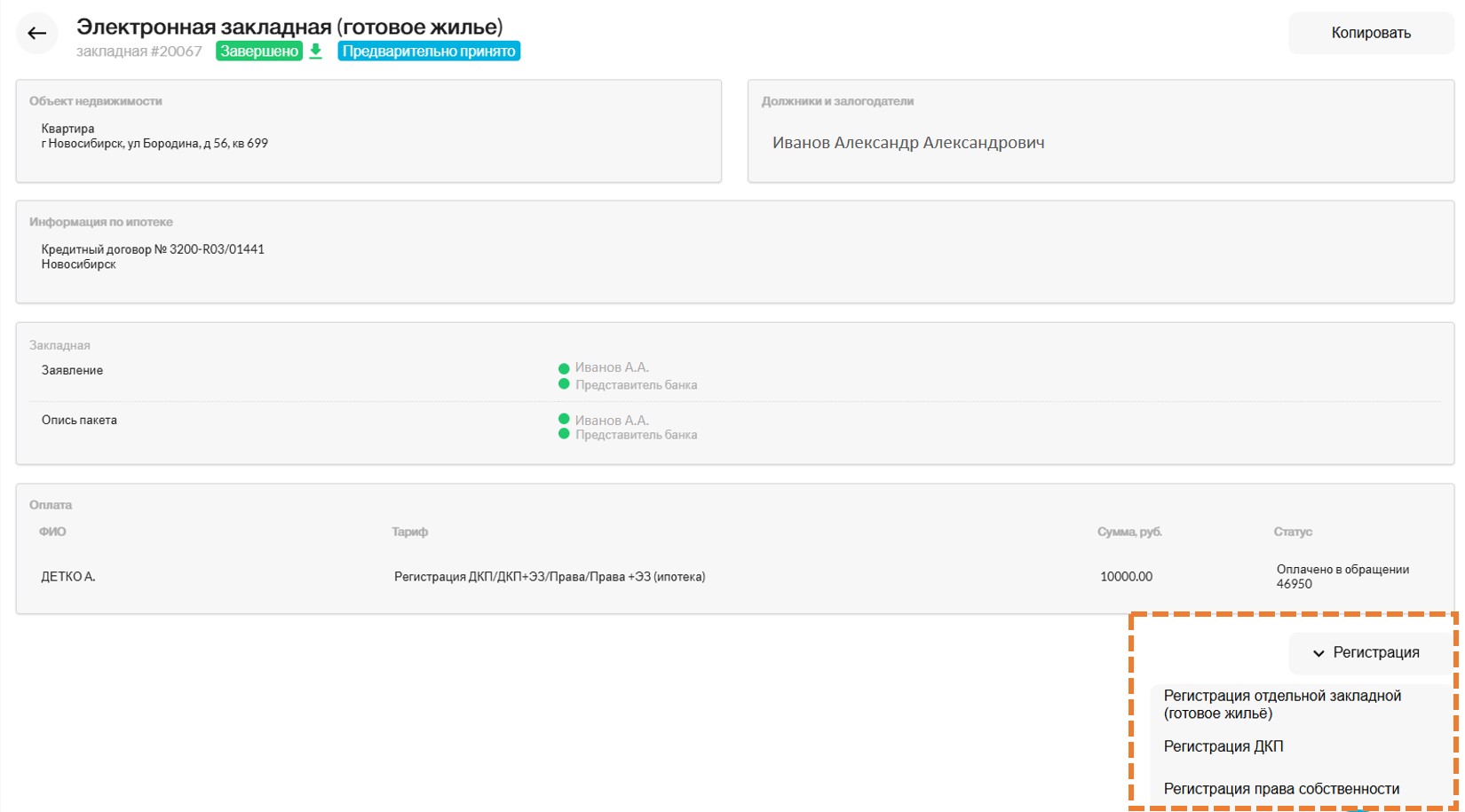The width and height of the screenshot is (1465, 812).
Task: Click green dot for Иванов А.А. in Опись пакета
Action: (564, 419)
